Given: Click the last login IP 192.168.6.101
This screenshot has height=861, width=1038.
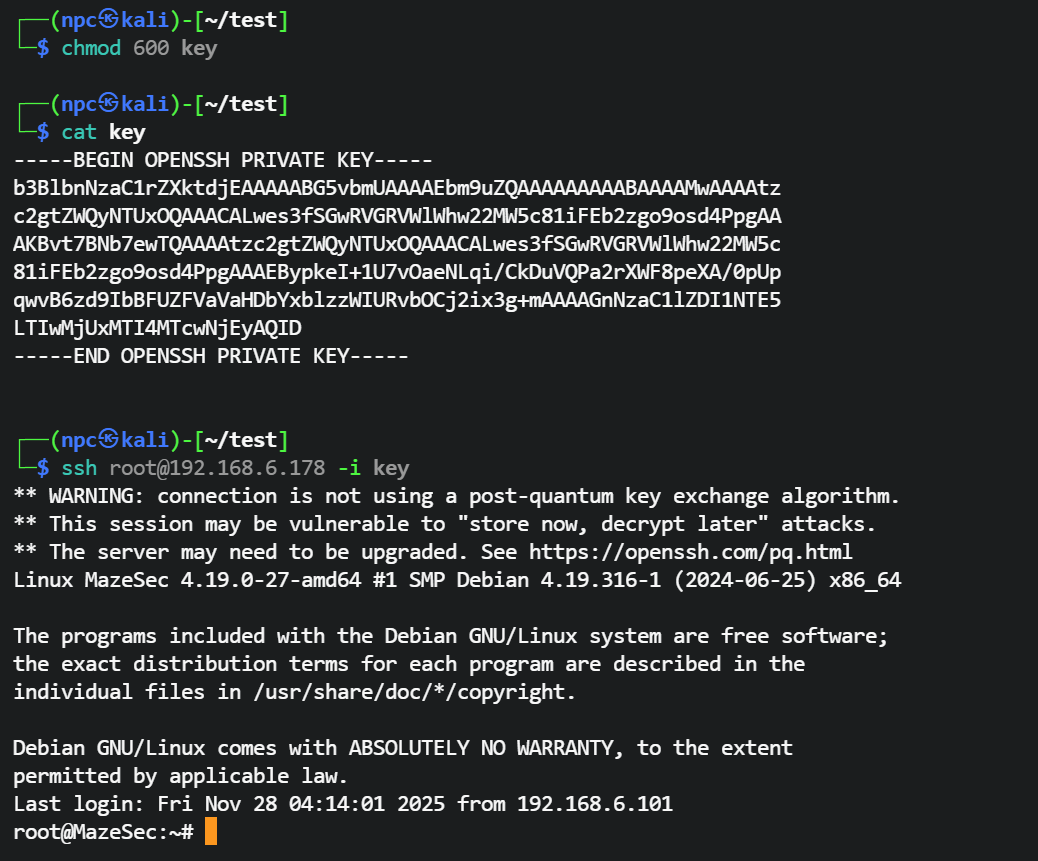Looking at the screenshot, I should point(595,804).
